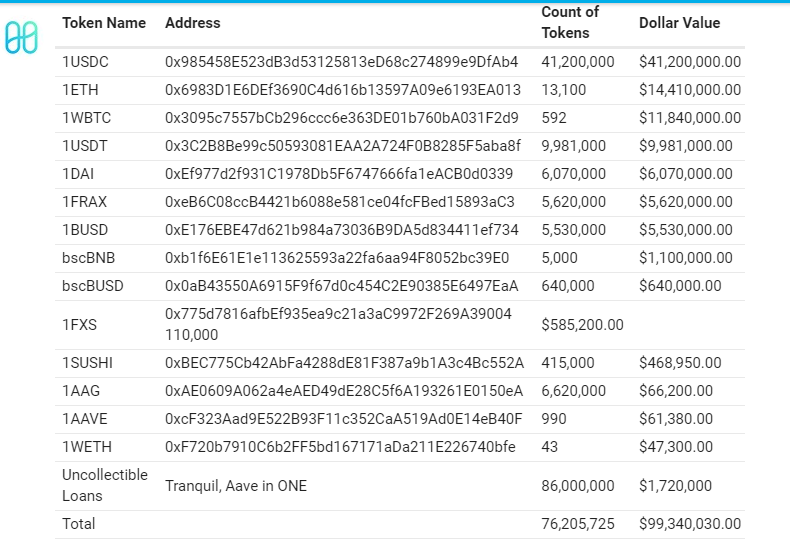The image size is (790, 555).
Task: Click the 1FRAX token address
Action: click(340, 202)
